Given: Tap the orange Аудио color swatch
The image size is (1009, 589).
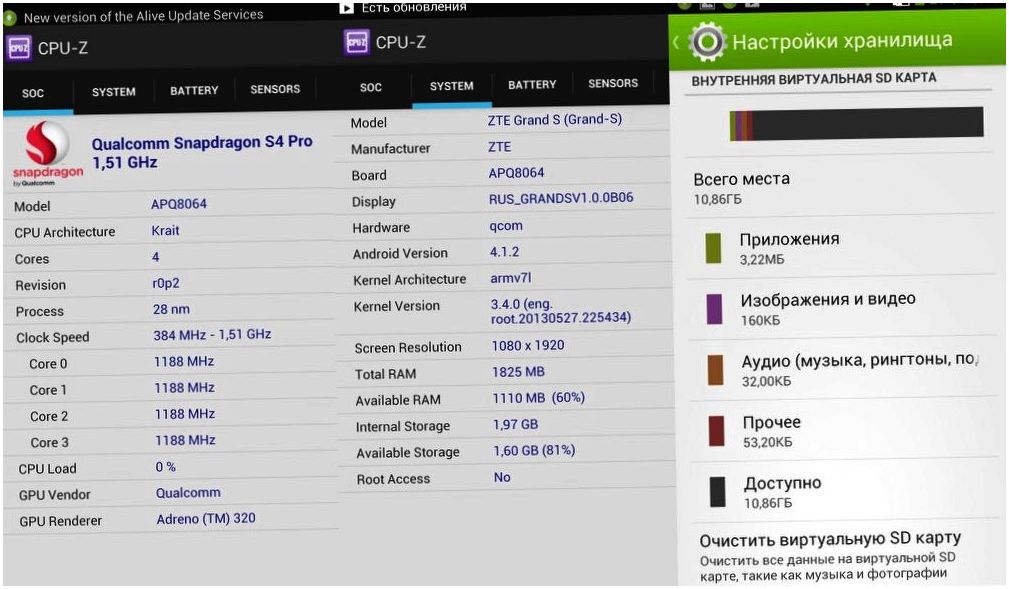Looking at the screenshot, I should (716, 370).
